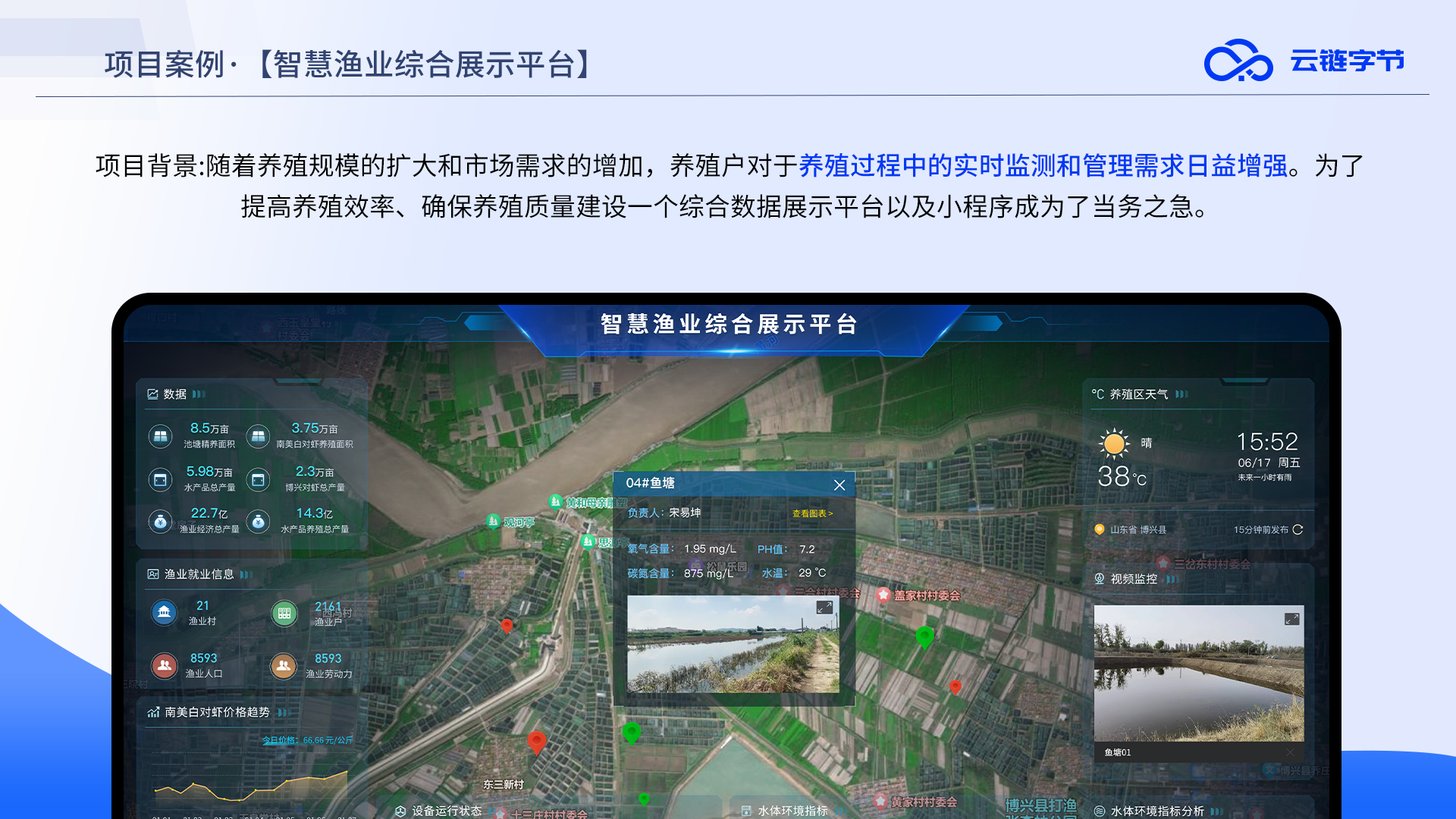The image size is (1456, 819).
Task: Select the 水产品养殖总产量 icon
Action: pyautogui.click(x=258, y=522)
